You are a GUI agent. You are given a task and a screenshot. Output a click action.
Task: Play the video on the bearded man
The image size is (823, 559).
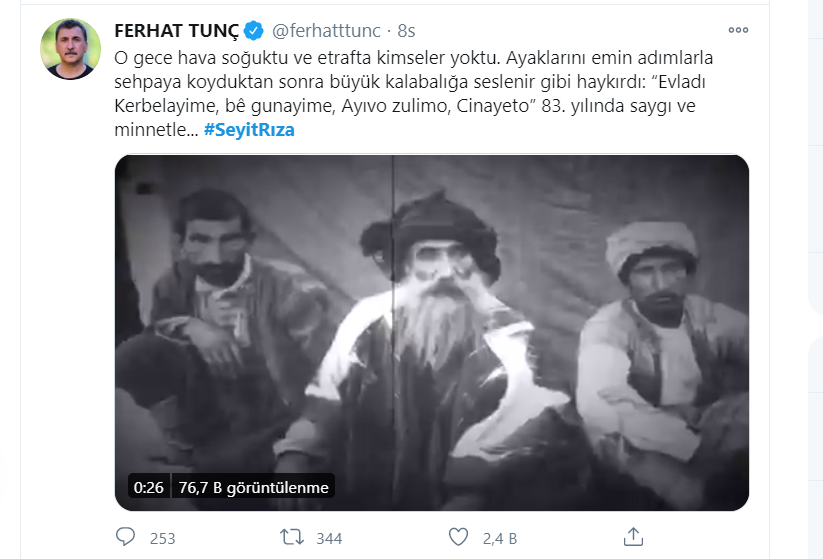pos(431,332)
